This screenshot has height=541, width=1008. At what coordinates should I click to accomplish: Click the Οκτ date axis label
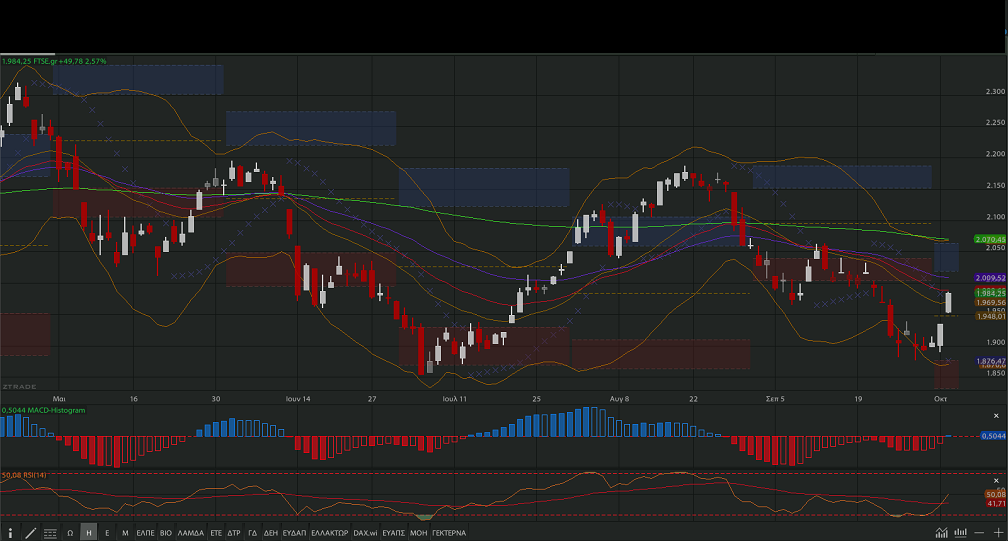[940, 398]
